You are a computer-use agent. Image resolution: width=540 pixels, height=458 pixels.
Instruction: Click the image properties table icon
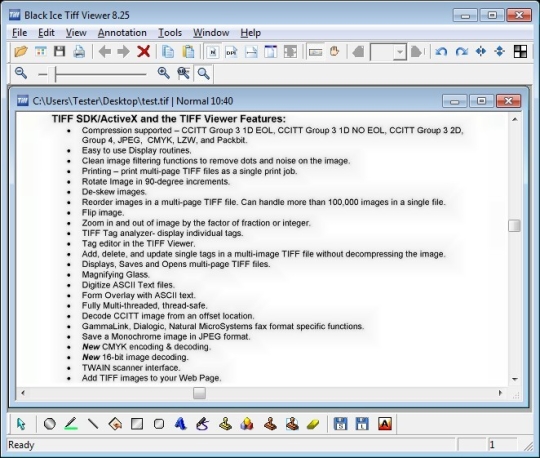pyautogui.click(x=41, y=52)
